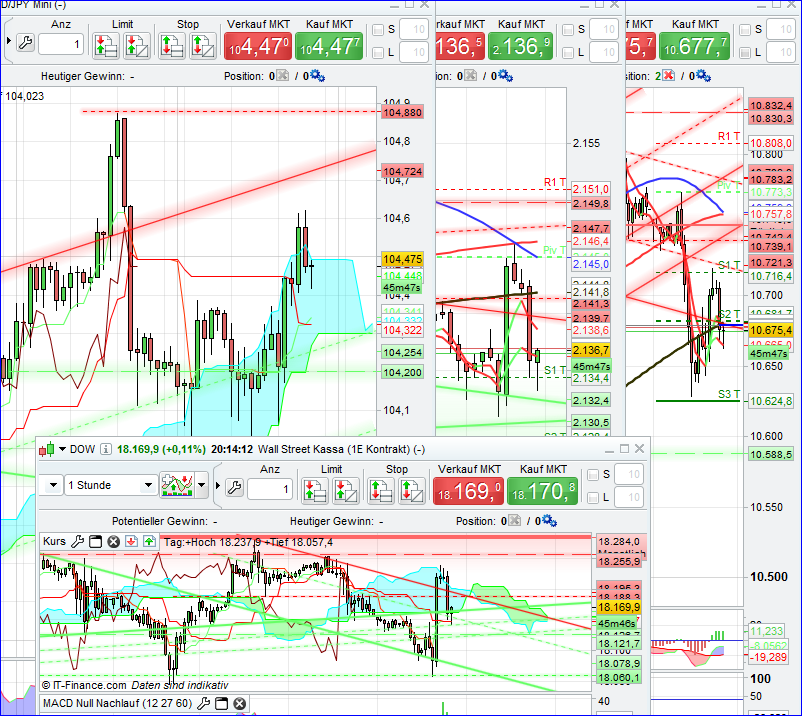Click Anz quantity field in DOW window

tap(270, 489)
